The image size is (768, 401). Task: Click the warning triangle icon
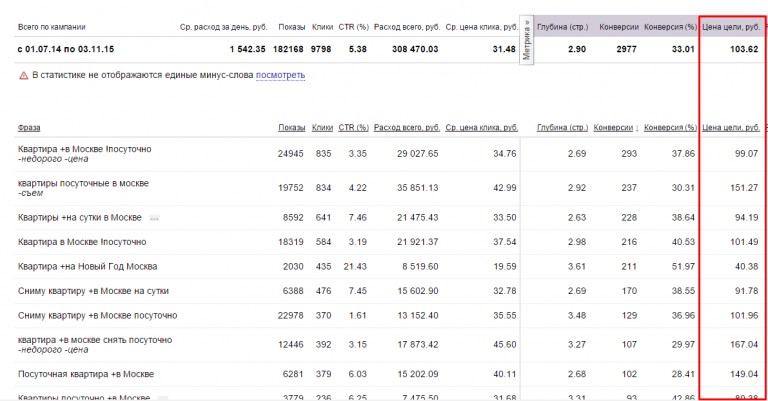pos(23,76)
